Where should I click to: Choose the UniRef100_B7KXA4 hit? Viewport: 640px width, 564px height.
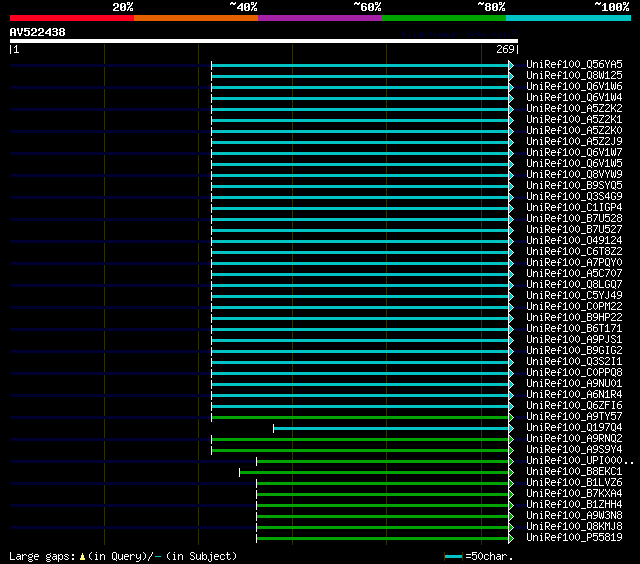tap(574, 494)
